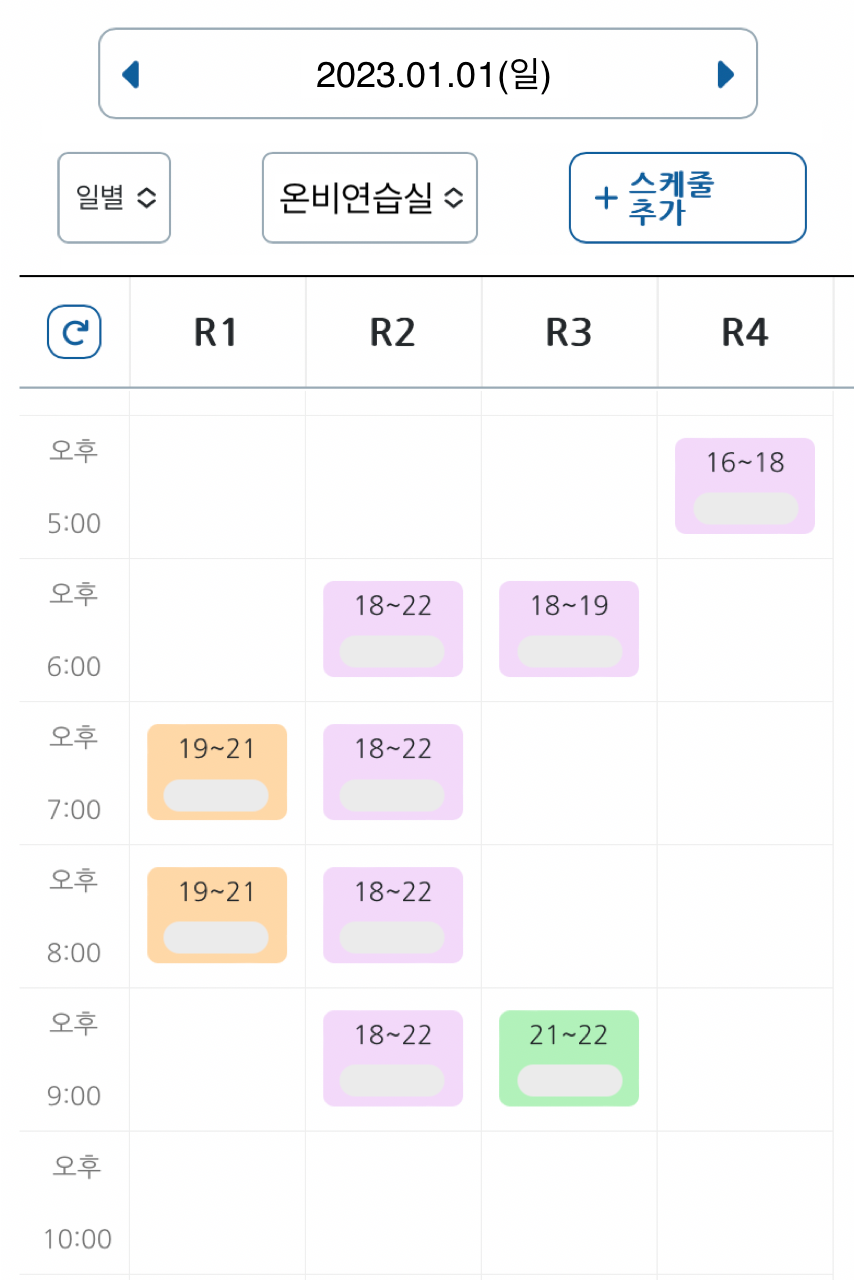Screen dimensions: 854x1280
Task: Open the orange 19~21 booking in R1
Action: point(216,772)
